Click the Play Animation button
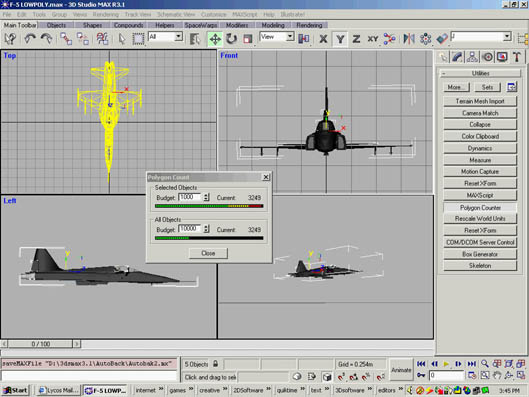 pyautogui.click(x=446, y=364)
